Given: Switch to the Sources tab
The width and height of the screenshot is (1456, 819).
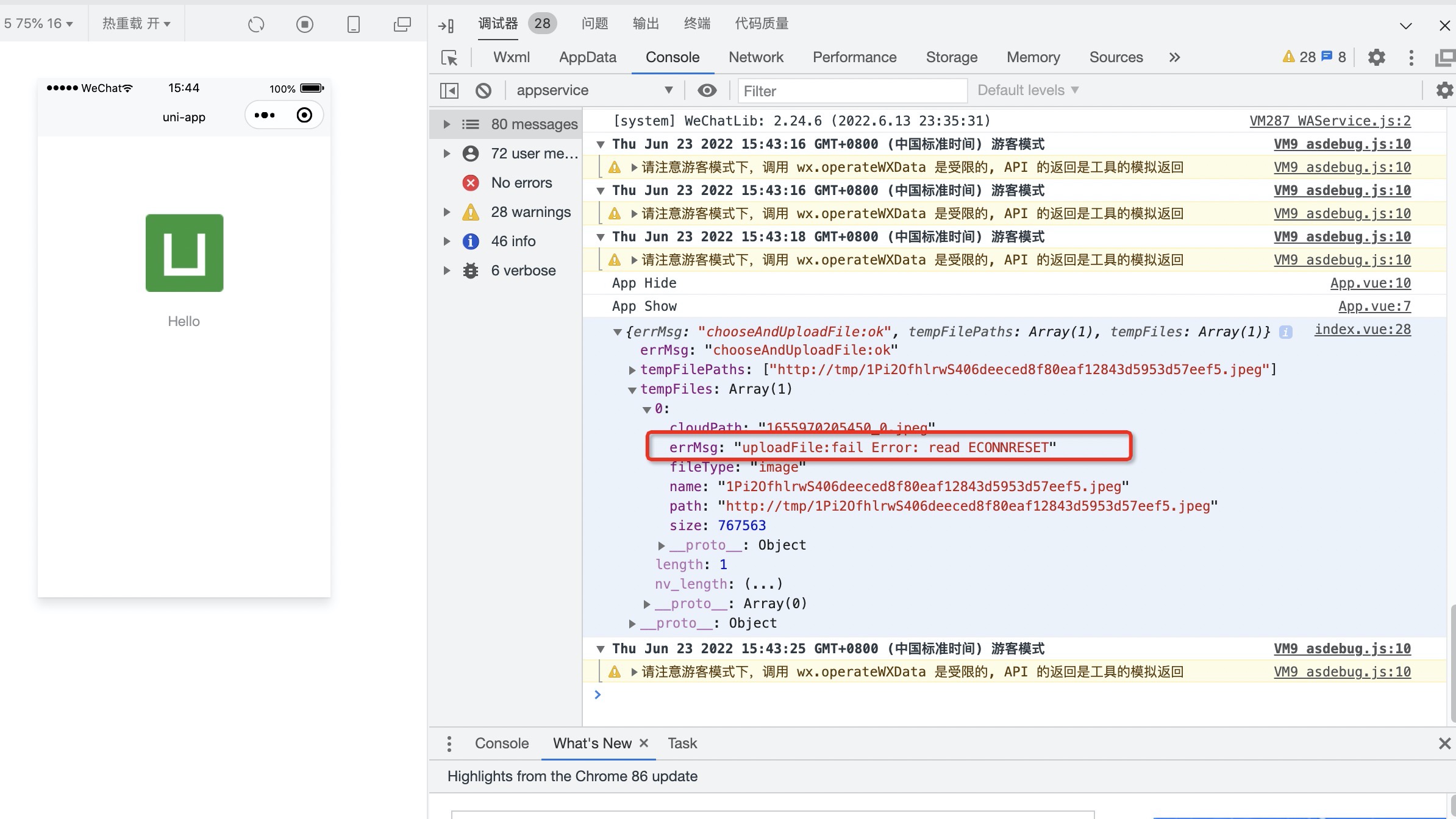Looking at the screenshot, I should click(x=1116, y=57).
